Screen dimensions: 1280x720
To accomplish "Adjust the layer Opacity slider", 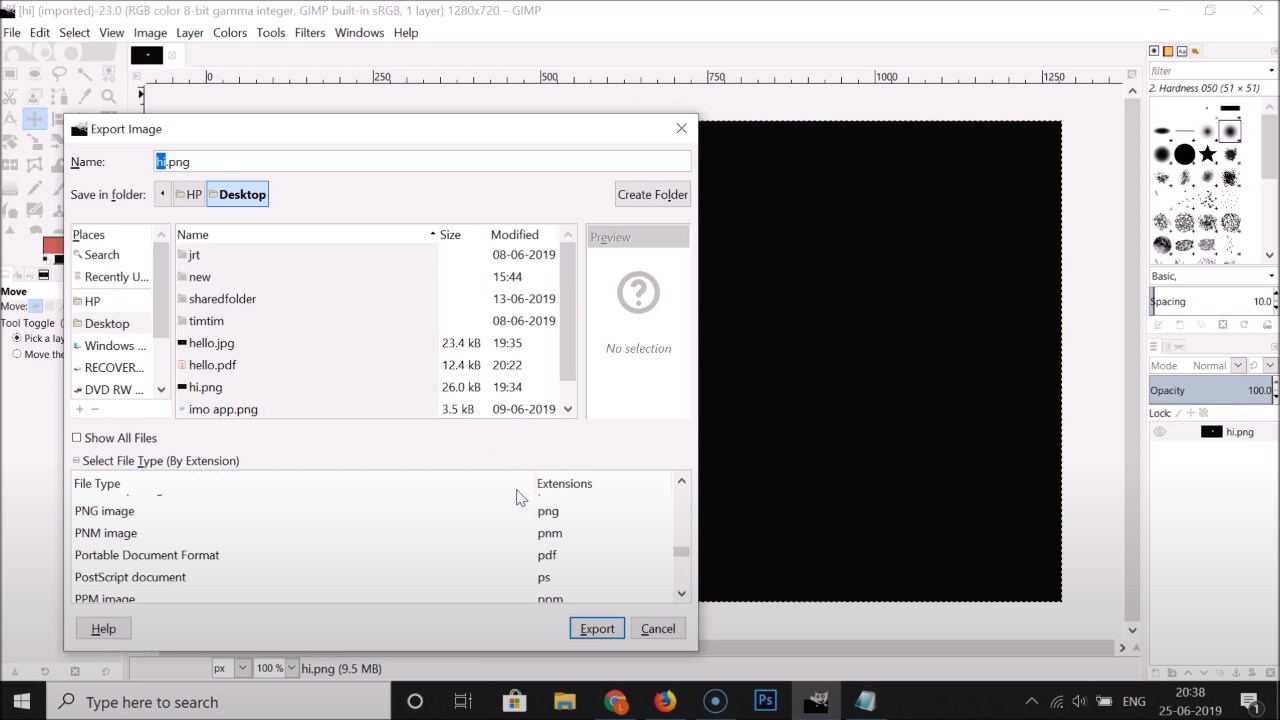I will [x=1212, y=391].
